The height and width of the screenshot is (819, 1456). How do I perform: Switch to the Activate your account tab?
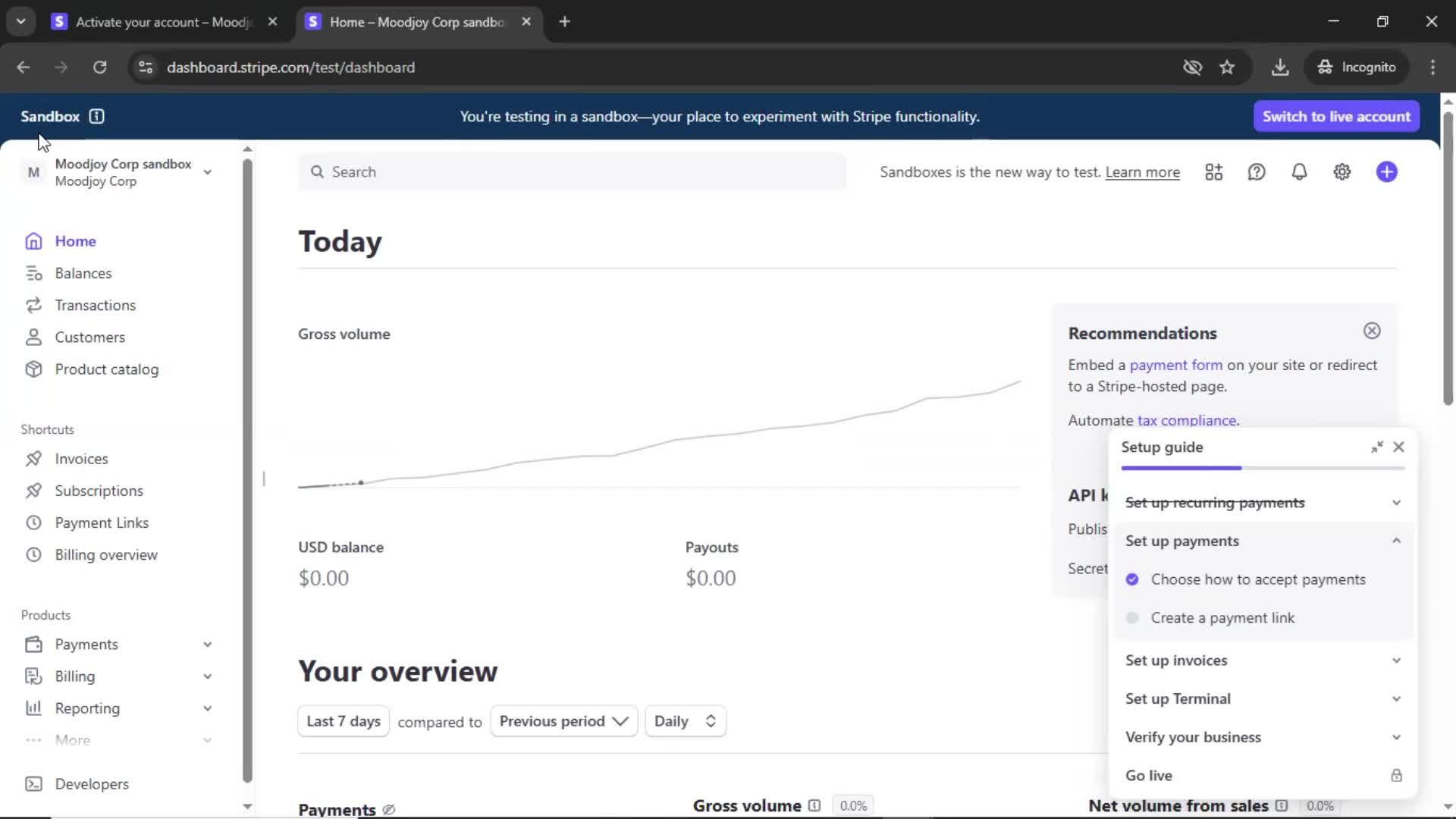[164, 22]
